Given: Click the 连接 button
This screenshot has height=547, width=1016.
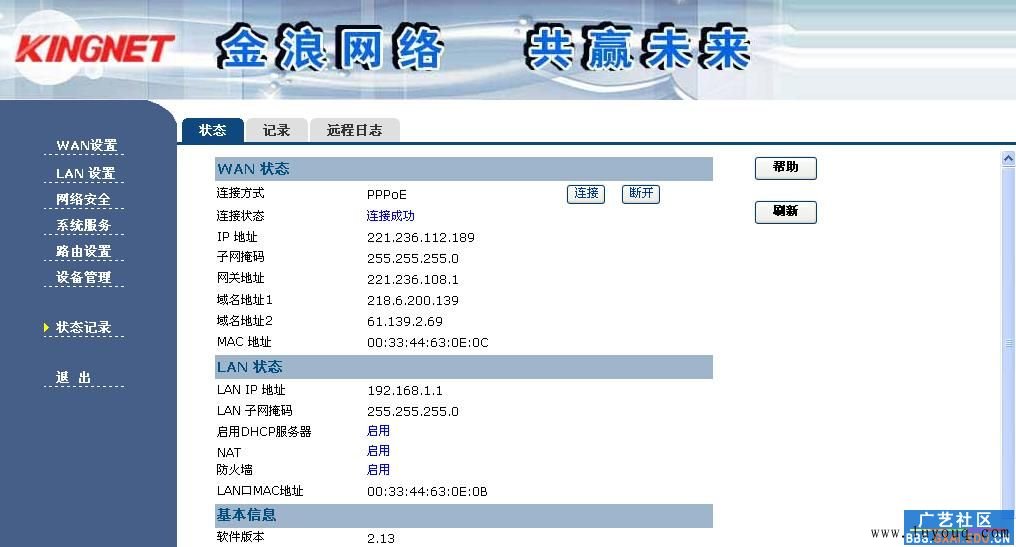Looking at the screenshot, I should tap(586, 194).
